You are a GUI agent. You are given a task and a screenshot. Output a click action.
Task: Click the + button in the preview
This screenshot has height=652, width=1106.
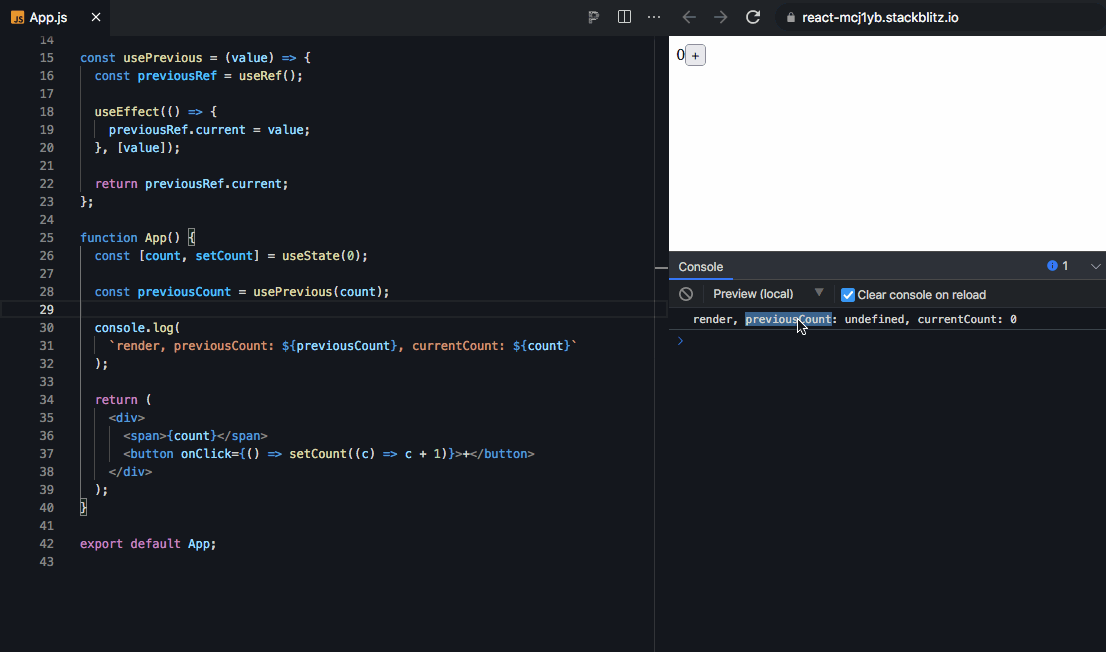[695, 55]
